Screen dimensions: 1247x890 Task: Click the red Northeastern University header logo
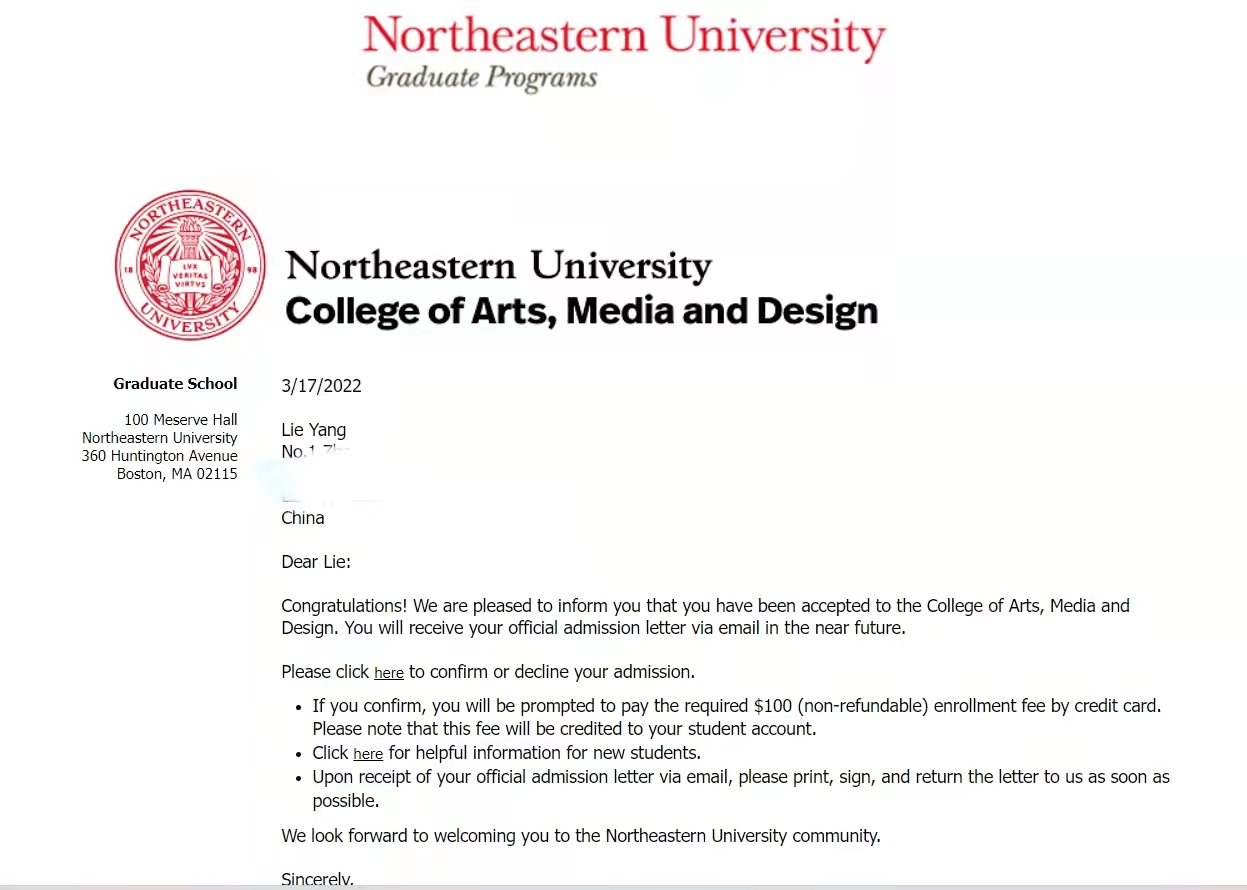pyautogui.click(x=623, y=36)
